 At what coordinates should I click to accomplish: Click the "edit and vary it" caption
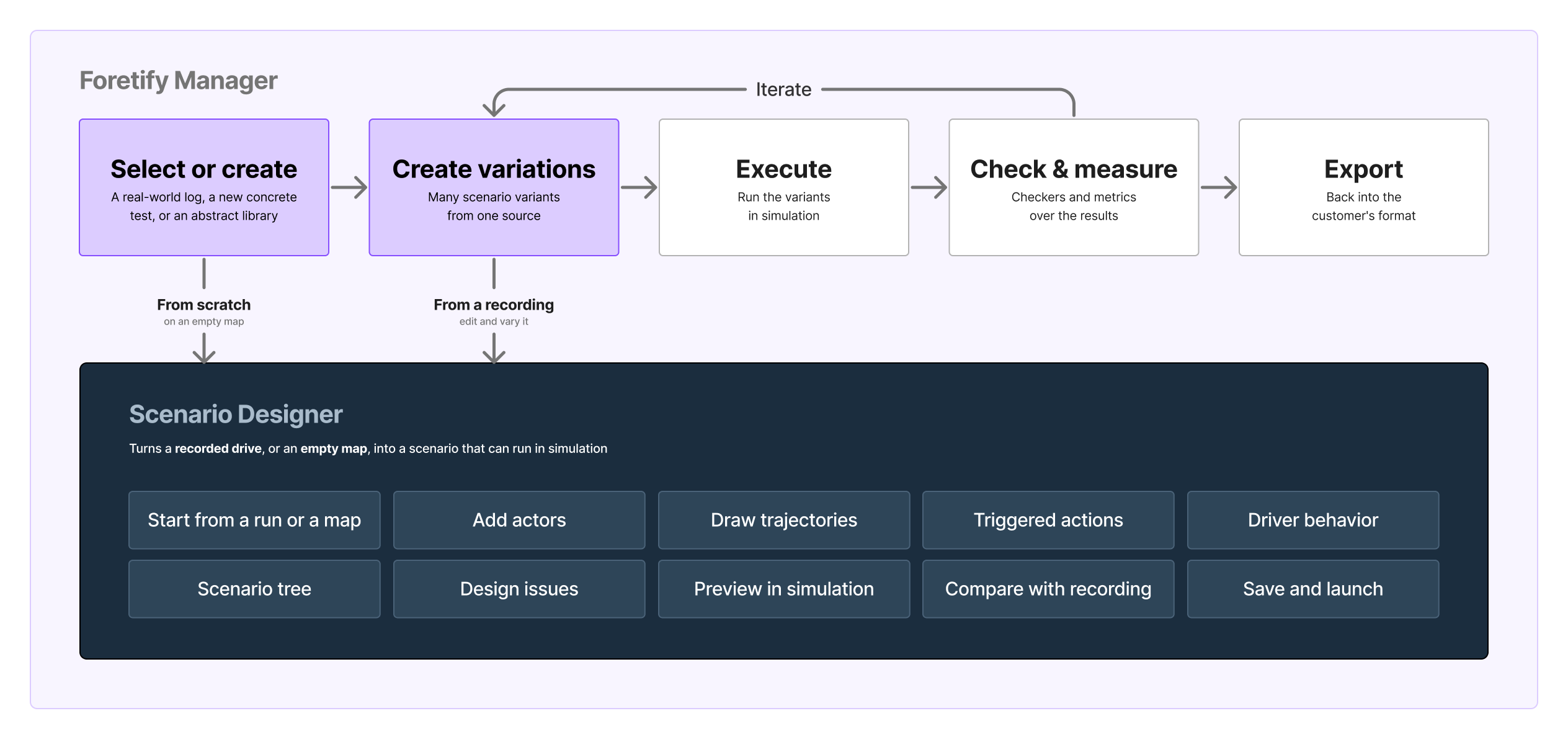[494, 321]
